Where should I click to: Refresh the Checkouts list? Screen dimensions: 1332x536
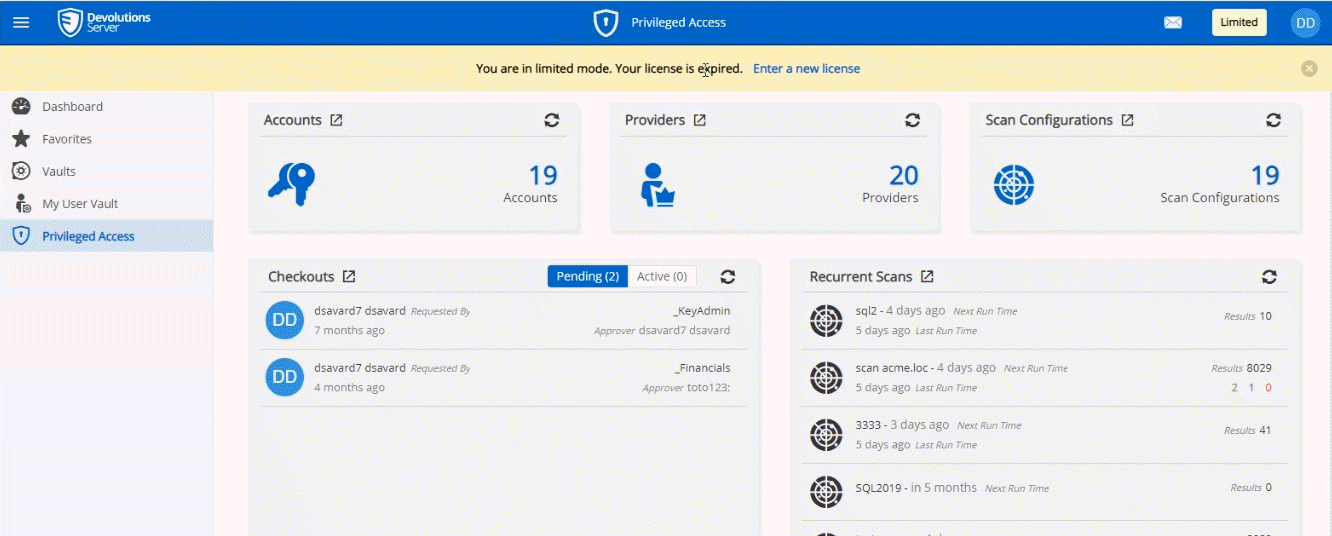728,277
